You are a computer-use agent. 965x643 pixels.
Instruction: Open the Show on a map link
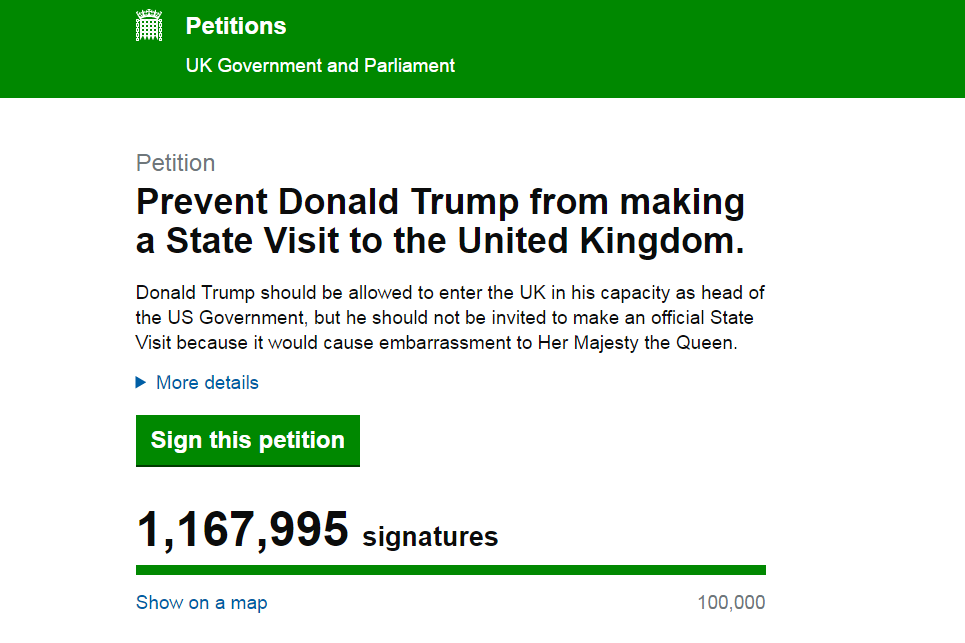tap(201, 602)
